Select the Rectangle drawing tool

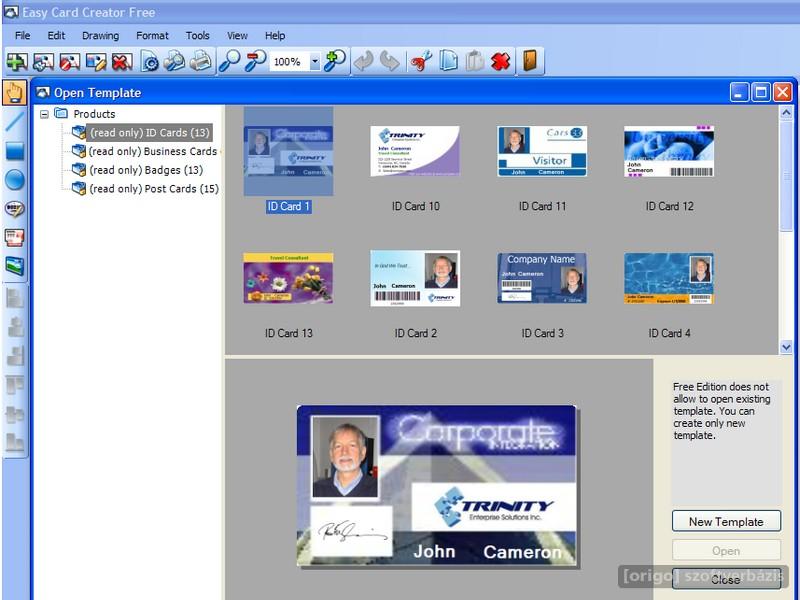coord(14,151)
